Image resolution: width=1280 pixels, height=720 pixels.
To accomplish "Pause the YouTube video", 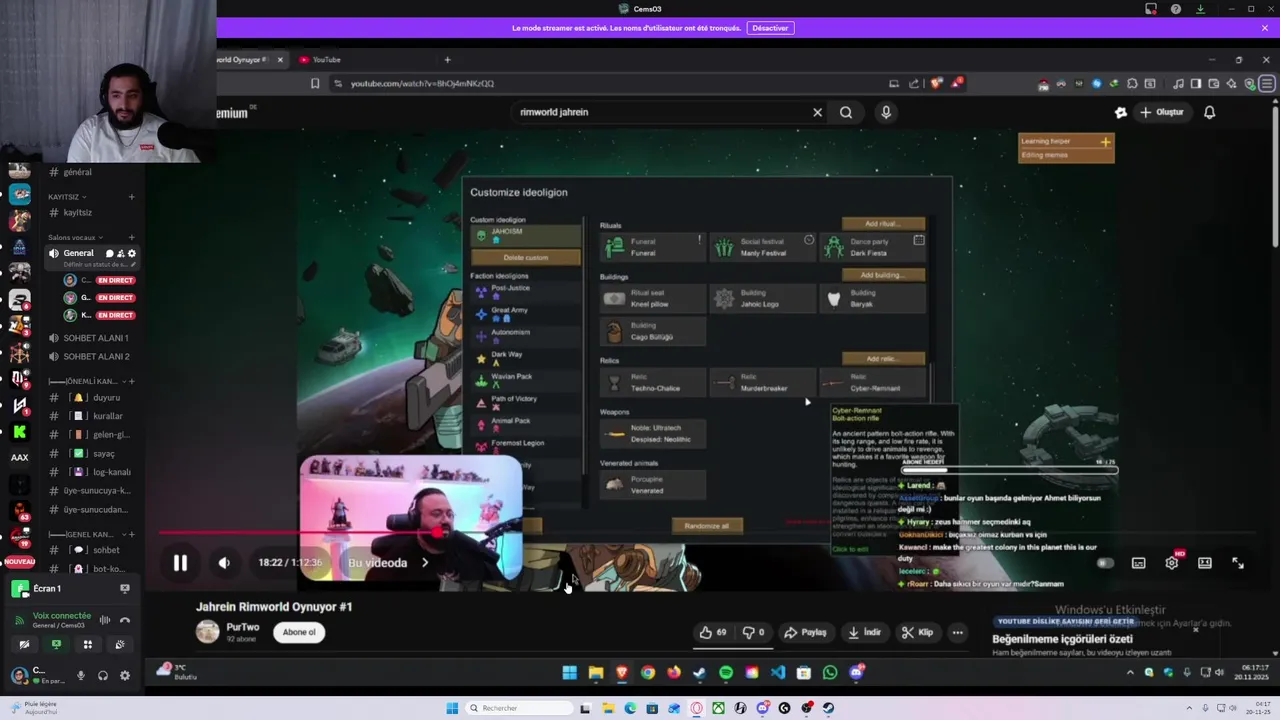I will tap(180, 563).
